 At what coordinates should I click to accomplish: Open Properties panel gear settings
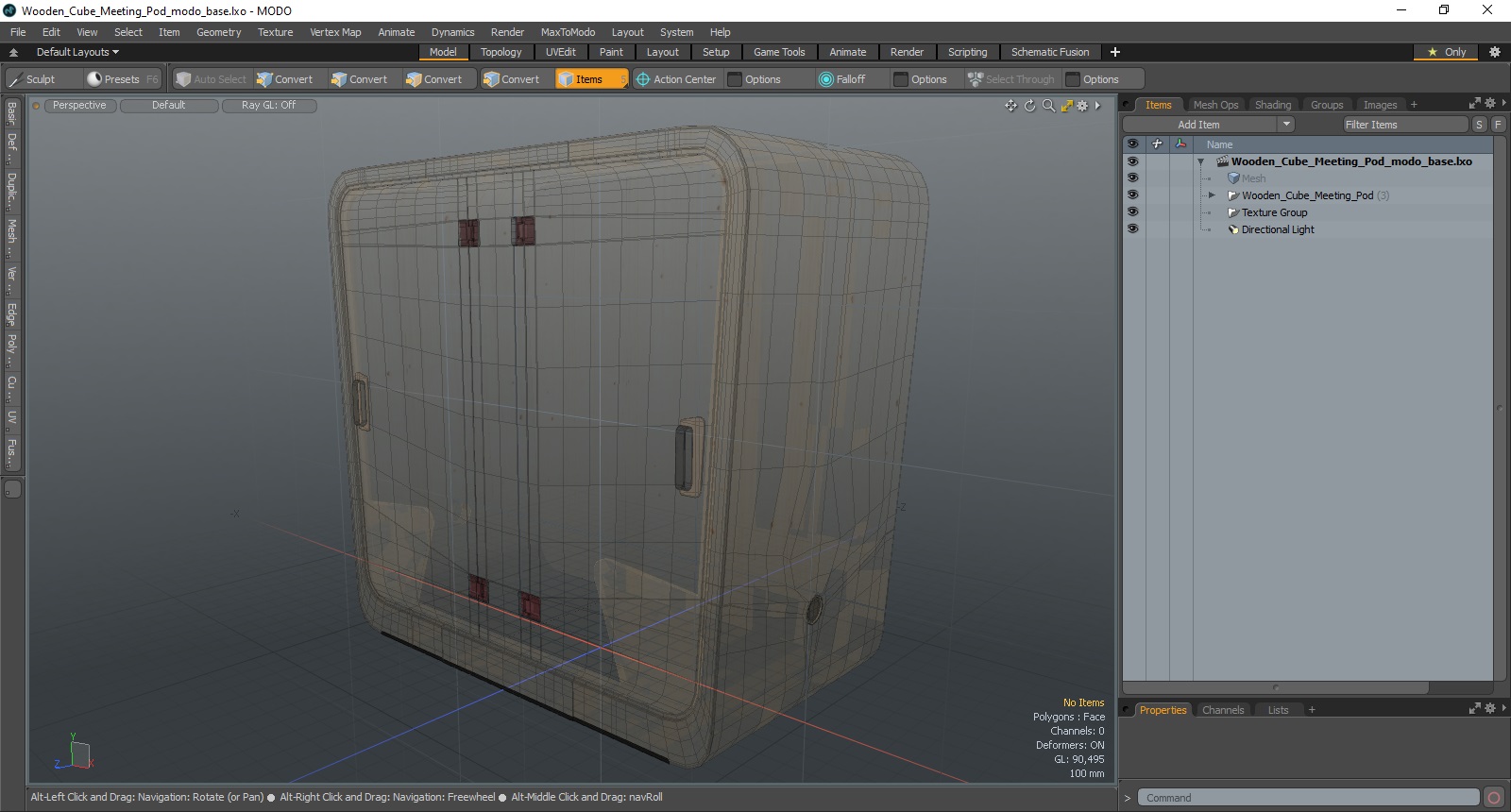point(1489,709)
